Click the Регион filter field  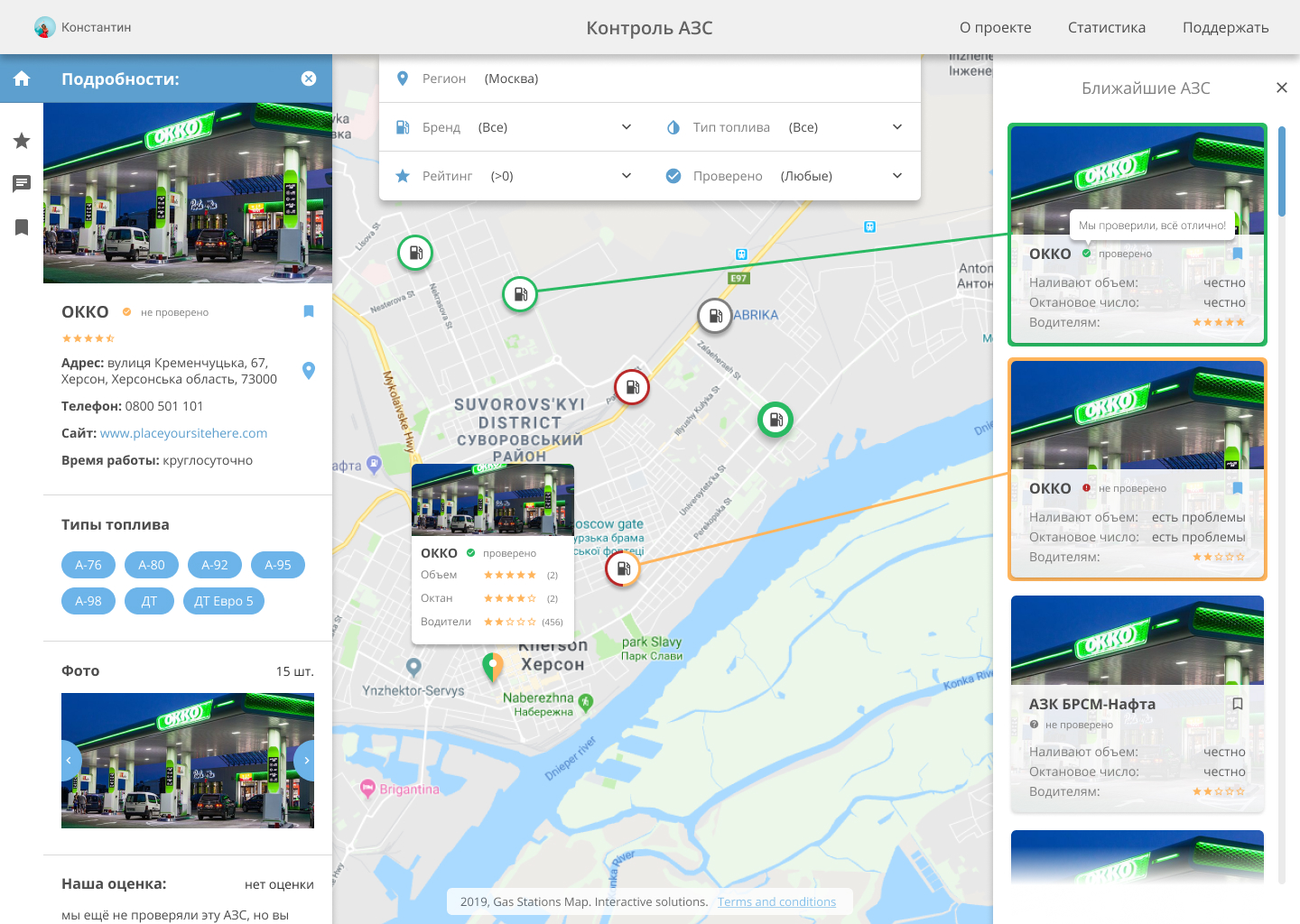(x=650, y=79)
